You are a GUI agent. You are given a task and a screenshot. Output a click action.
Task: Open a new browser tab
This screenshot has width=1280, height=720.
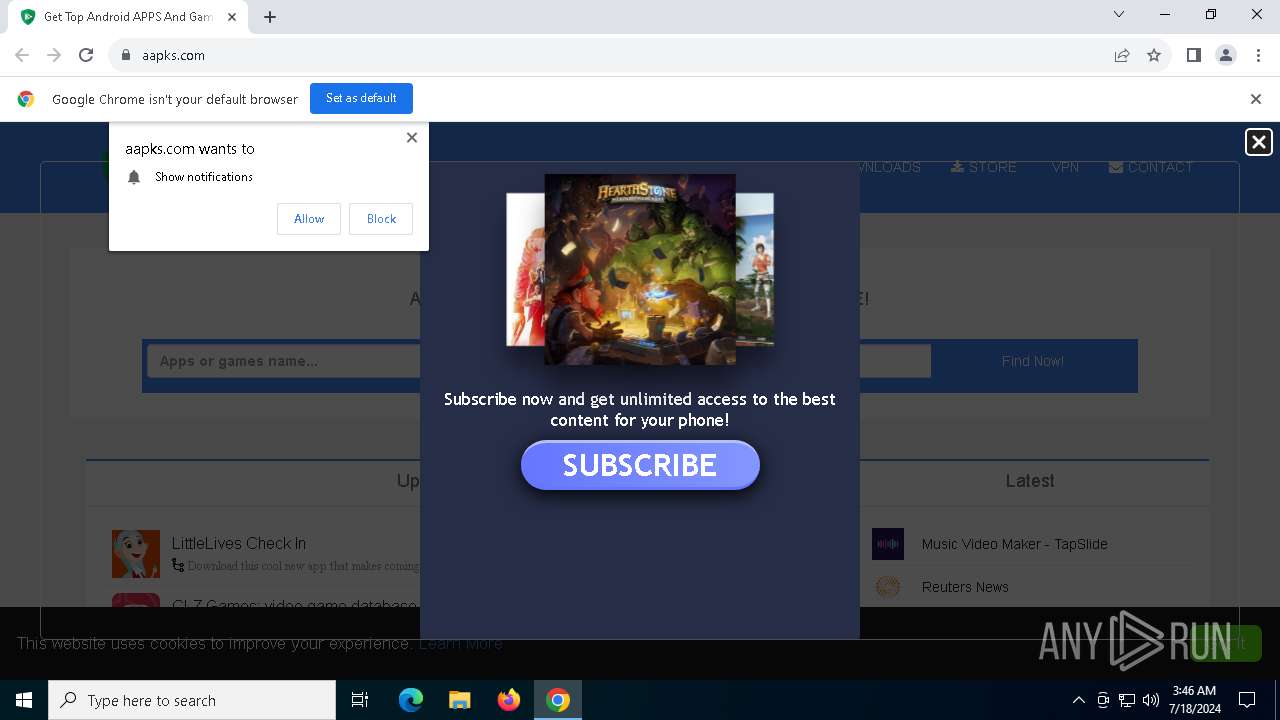click(270, 17)
